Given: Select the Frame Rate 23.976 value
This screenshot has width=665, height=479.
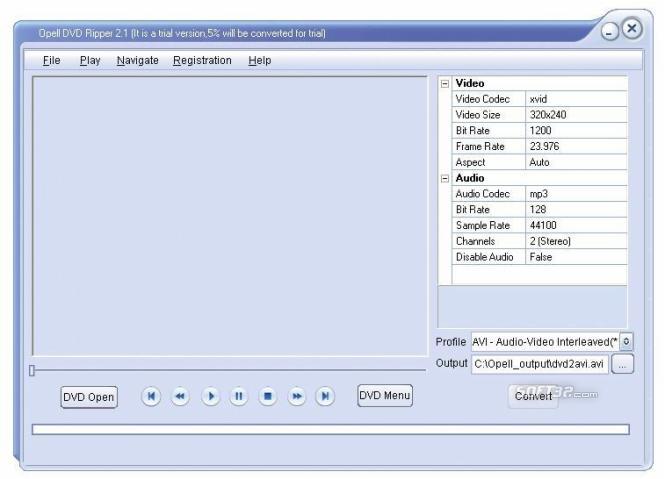Looking at the screenshot, I should 576,146.
